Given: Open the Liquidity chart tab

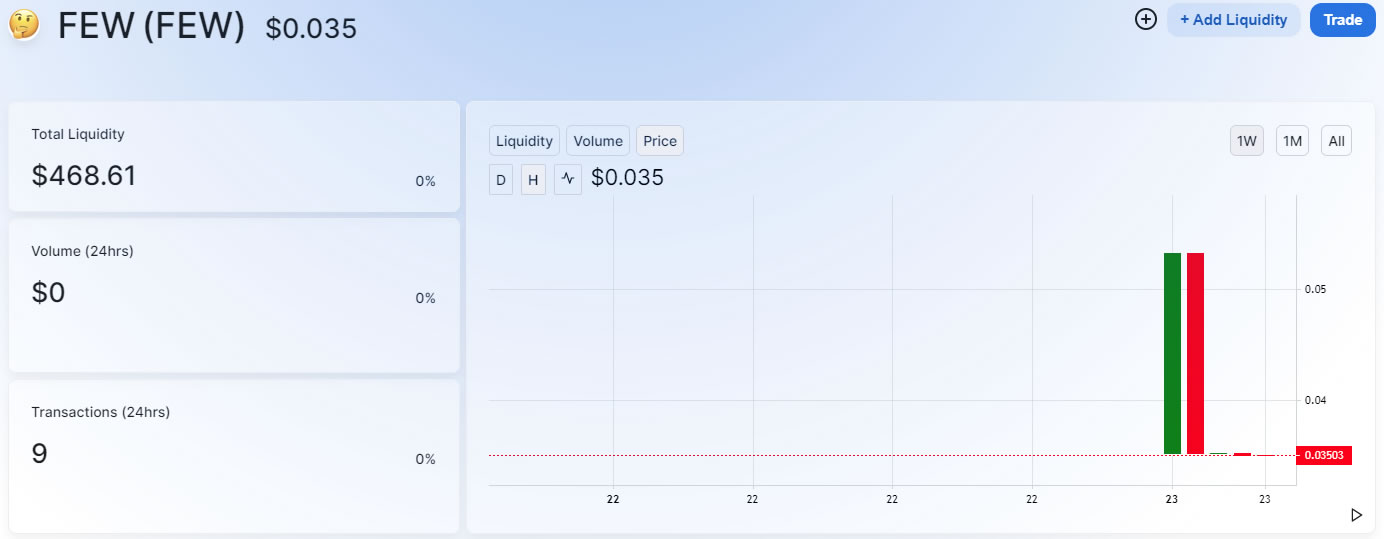Looking at the screenshot, I should click(524, 141).
